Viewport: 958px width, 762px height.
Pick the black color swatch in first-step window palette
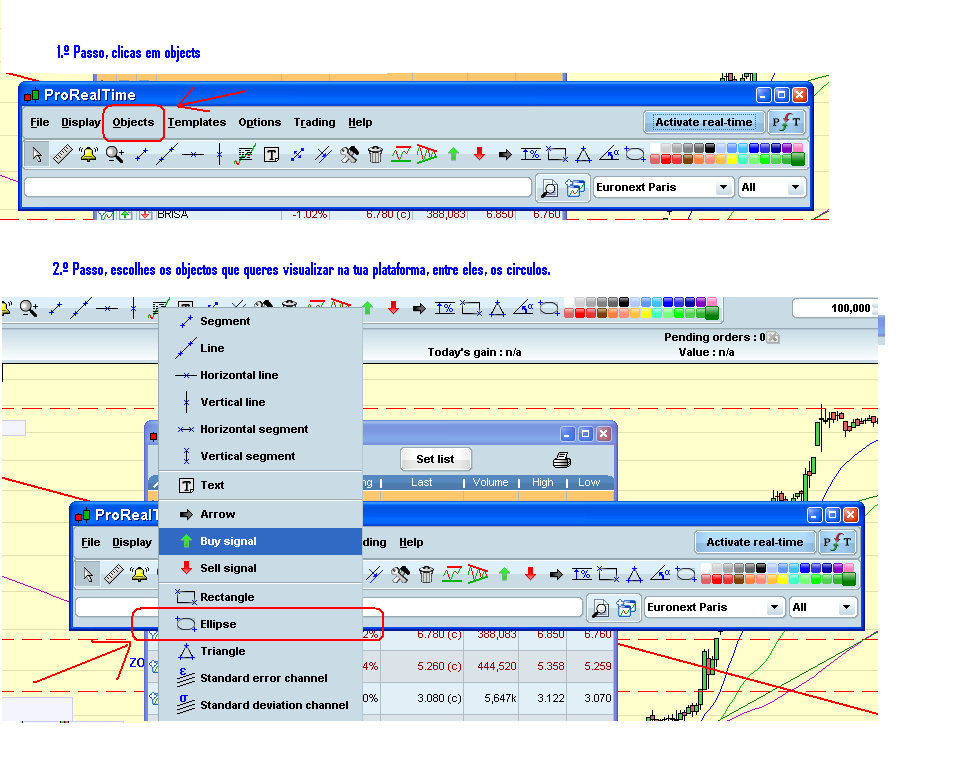tap(710, 148)
